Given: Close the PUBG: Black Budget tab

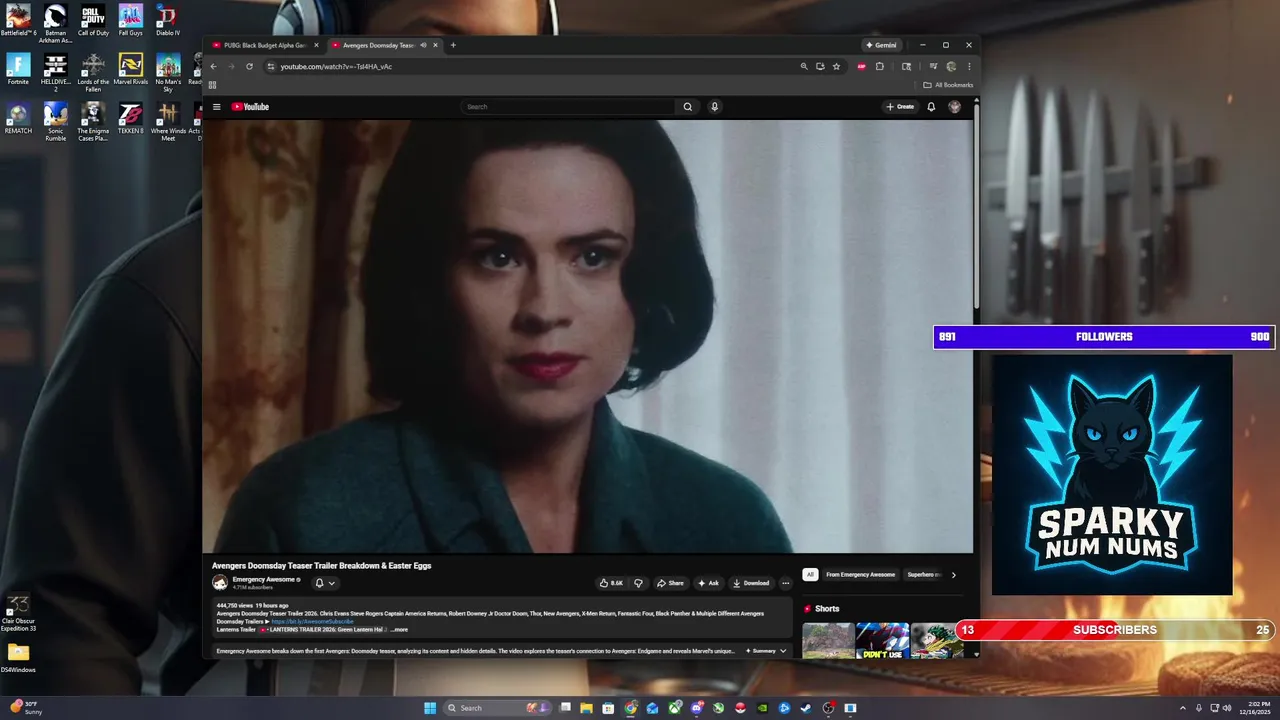Looking at the screenshot, I should [317, 45].
